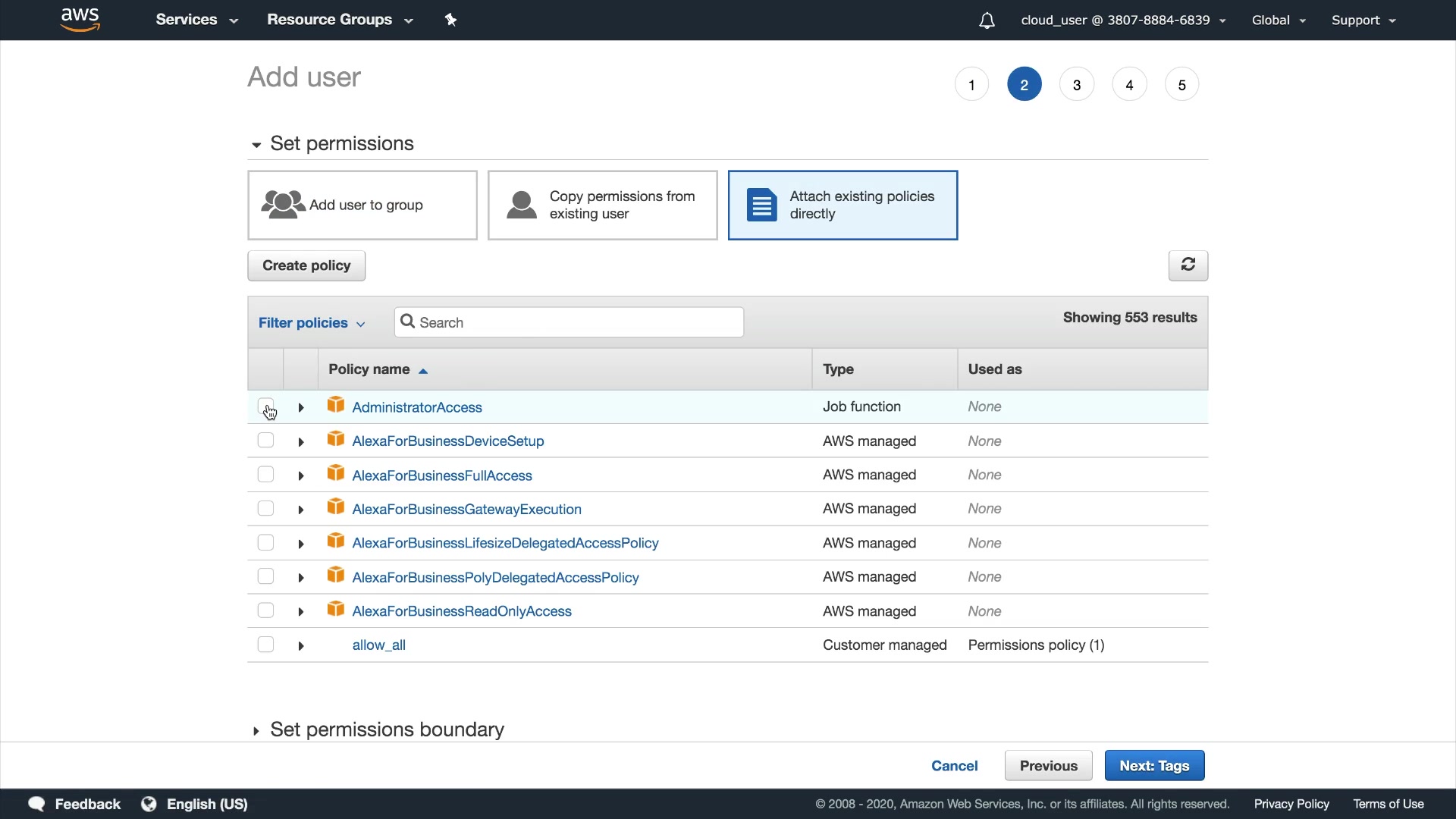The height and width of the screenshot is (819, 1456).
Task: Open the notifications bell icon
Action: [x=987, y=20]
